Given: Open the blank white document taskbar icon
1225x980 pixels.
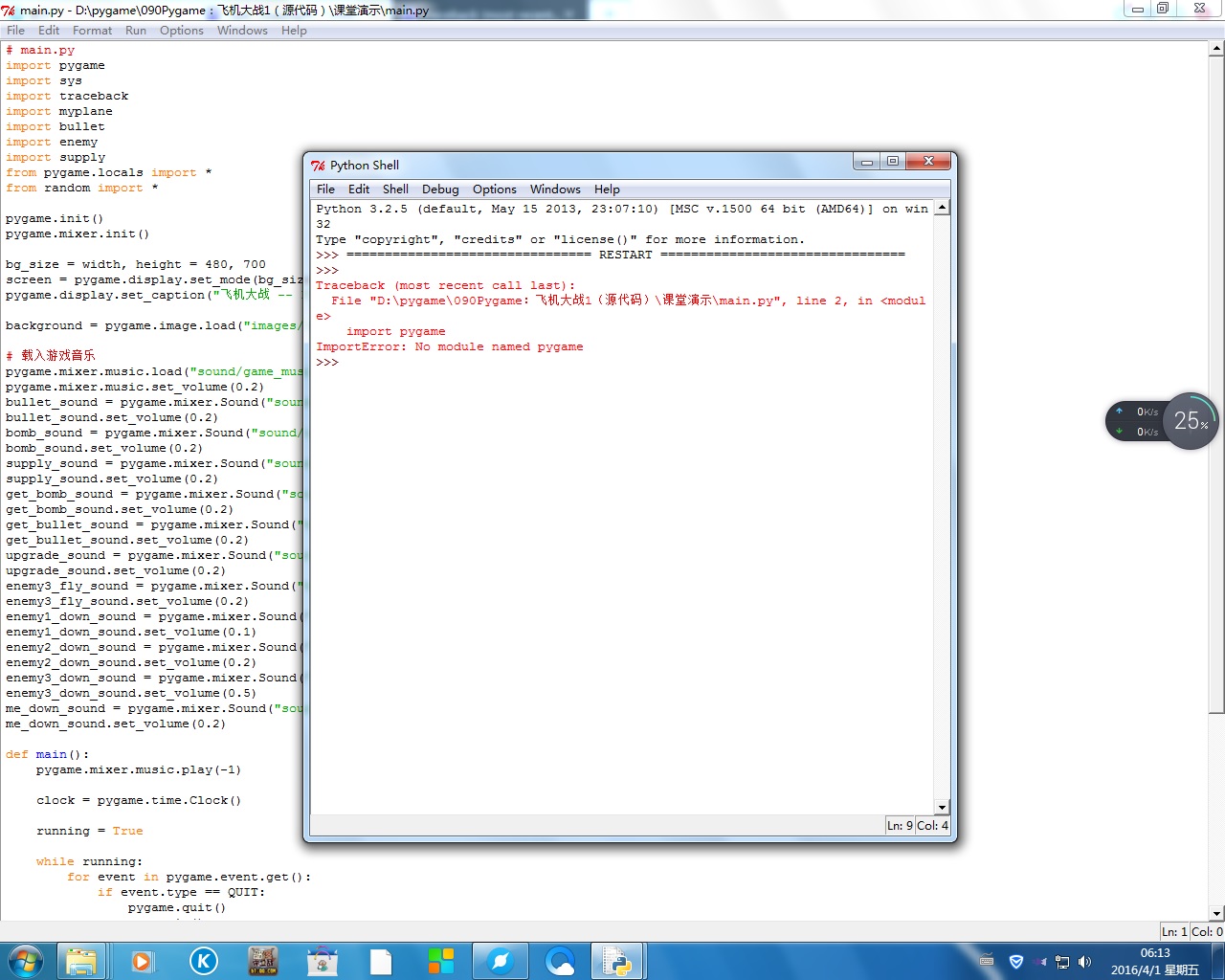Looking at the screenshot, I should [381, 961].
